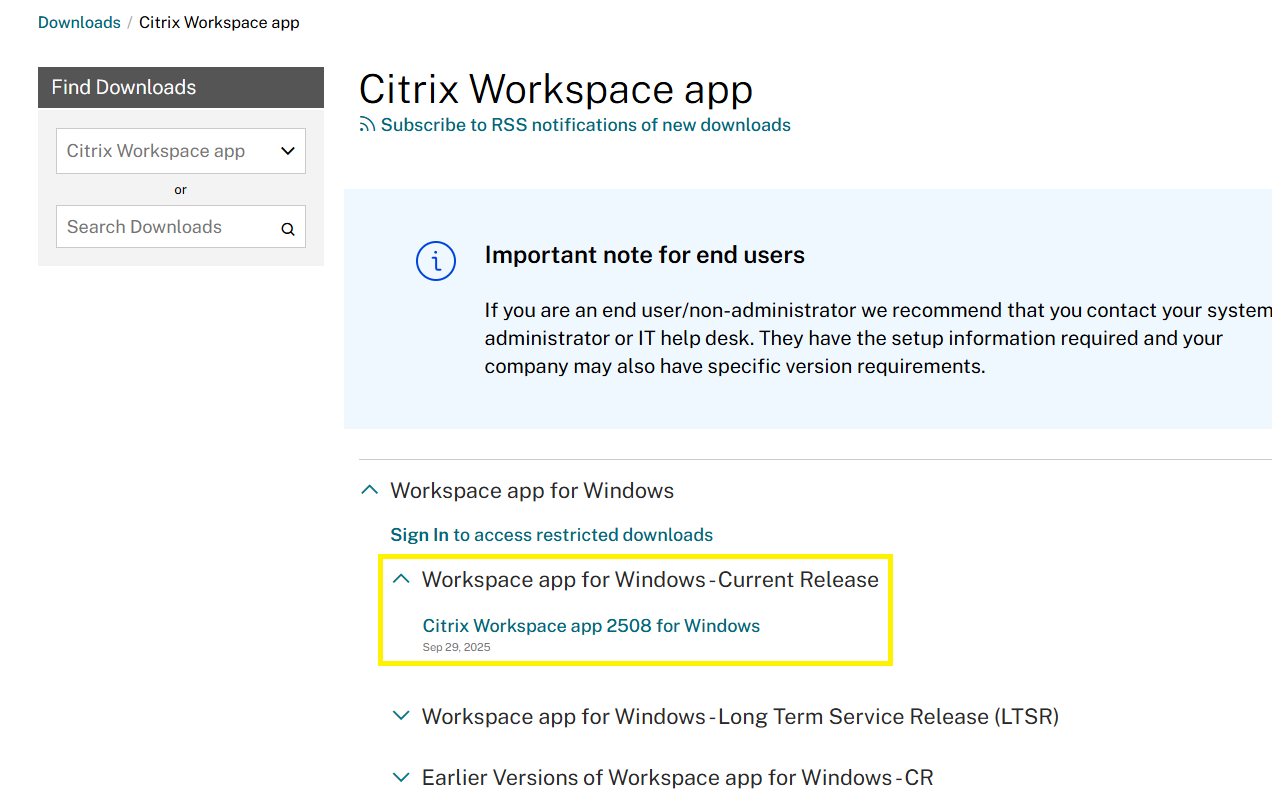Open Citrix Workspace app 2508 for Windows

(591, 626)
